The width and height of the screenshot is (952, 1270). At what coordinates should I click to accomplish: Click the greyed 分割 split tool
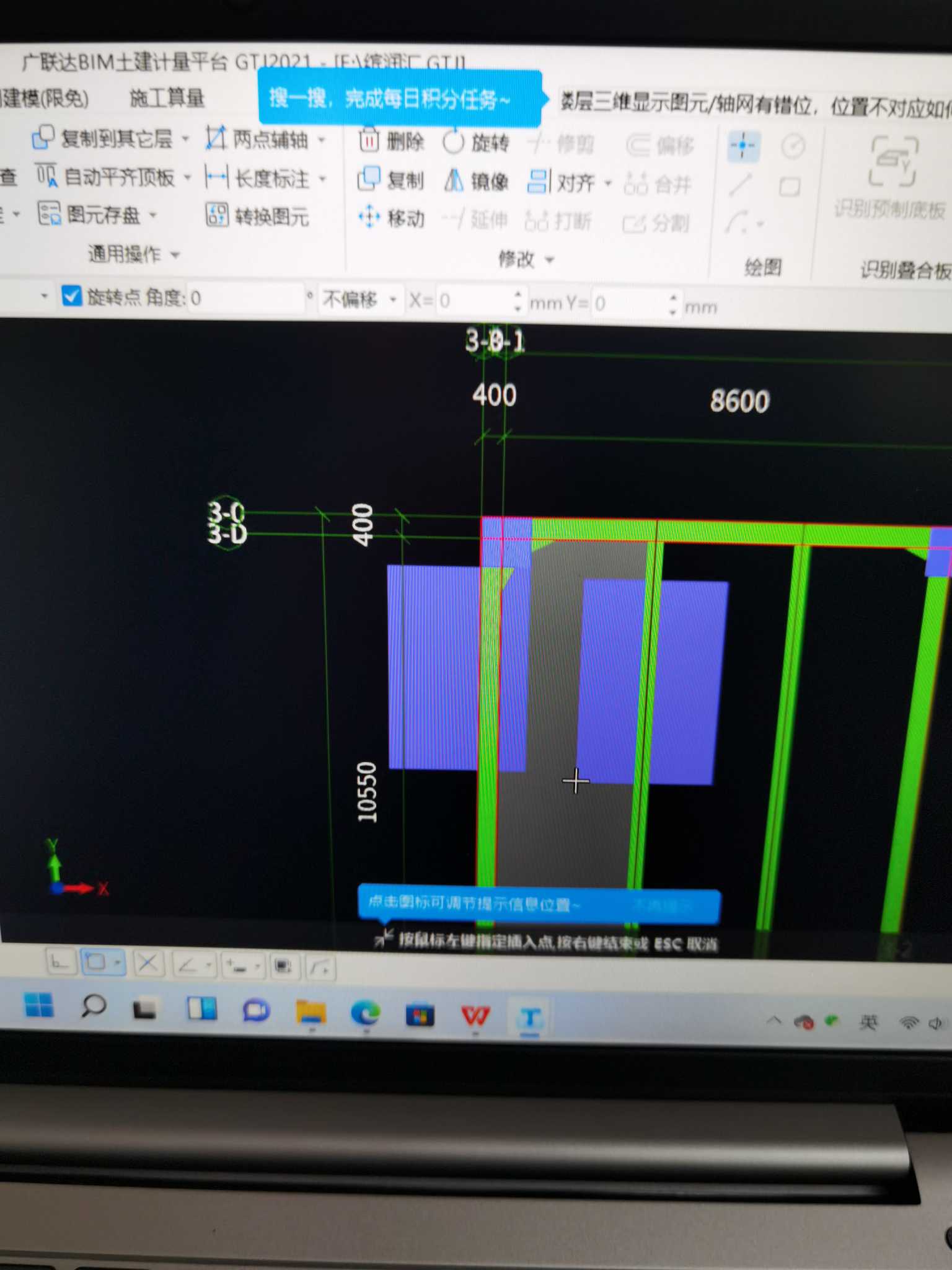pyautogui.click(x=656, y=223)
